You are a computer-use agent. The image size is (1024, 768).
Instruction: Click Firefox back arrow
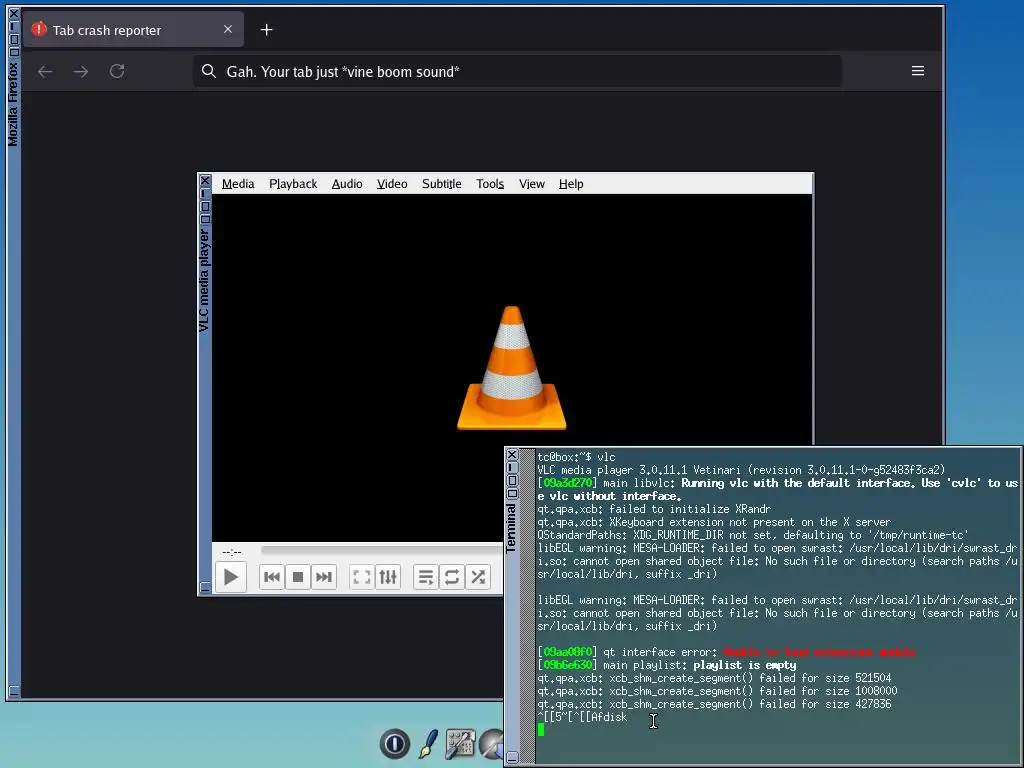pyautogui.click(x=45, y=71)
